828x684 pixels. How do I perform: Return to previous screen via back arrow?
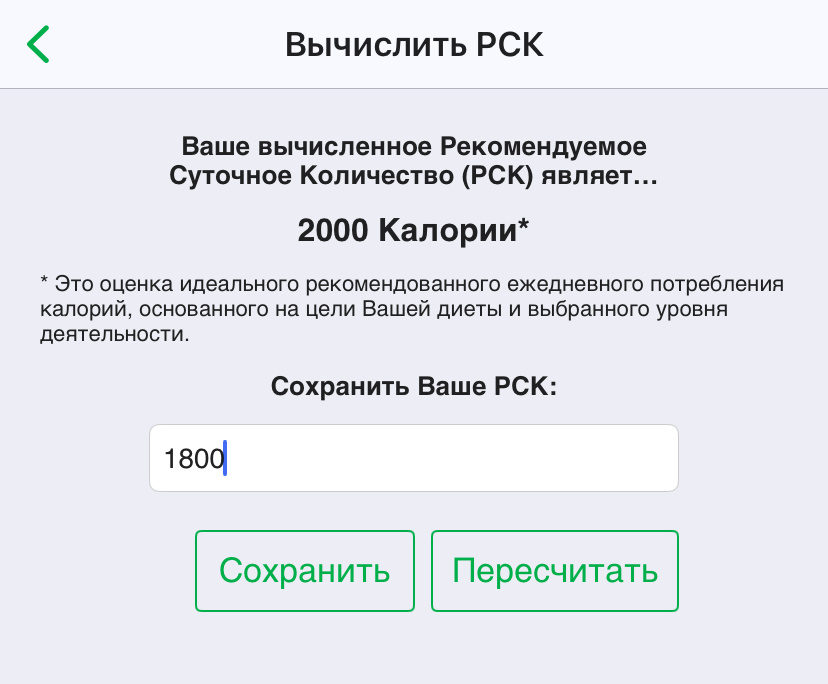click(38, 44)
